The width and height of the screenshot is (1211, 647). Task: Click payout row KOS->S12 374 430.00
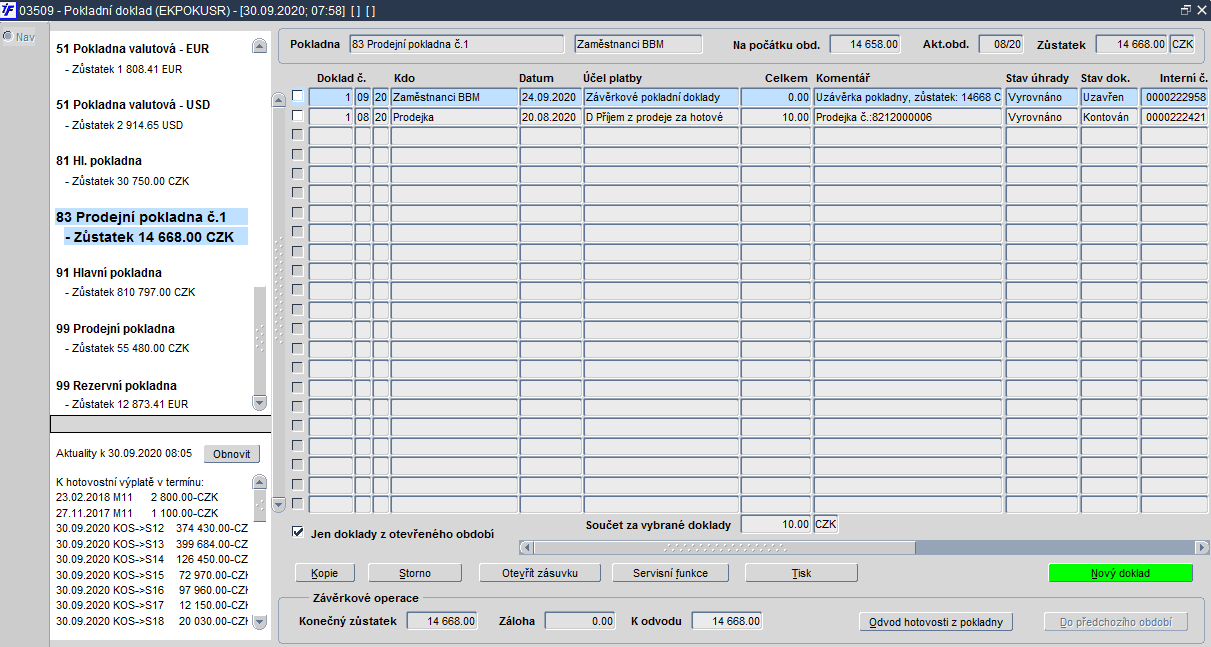pyautogui.click(x=152, y=528)
